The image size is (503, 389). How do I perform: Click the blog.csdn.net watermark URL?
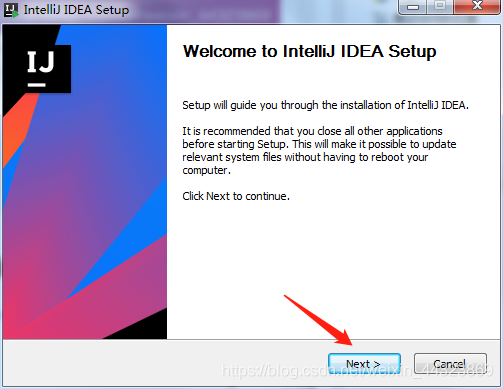(357, 370)
